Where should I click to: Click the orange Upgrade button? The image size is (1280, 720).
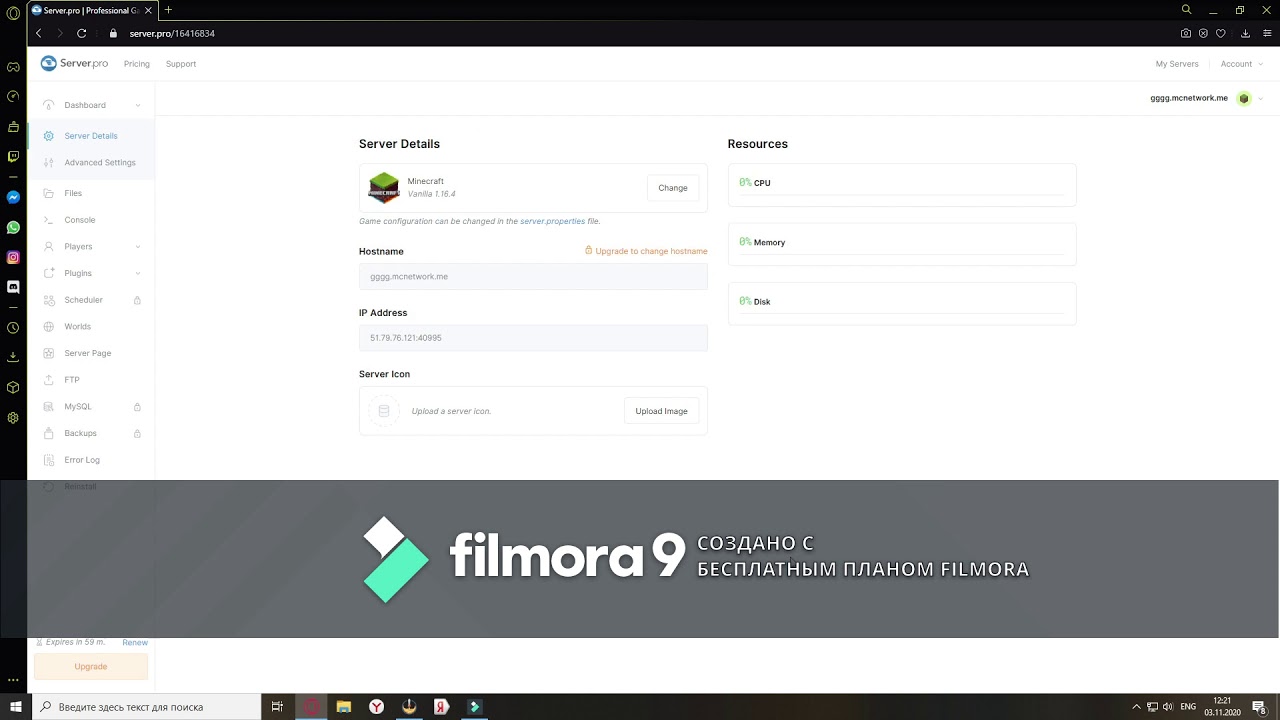click(91, 666)
